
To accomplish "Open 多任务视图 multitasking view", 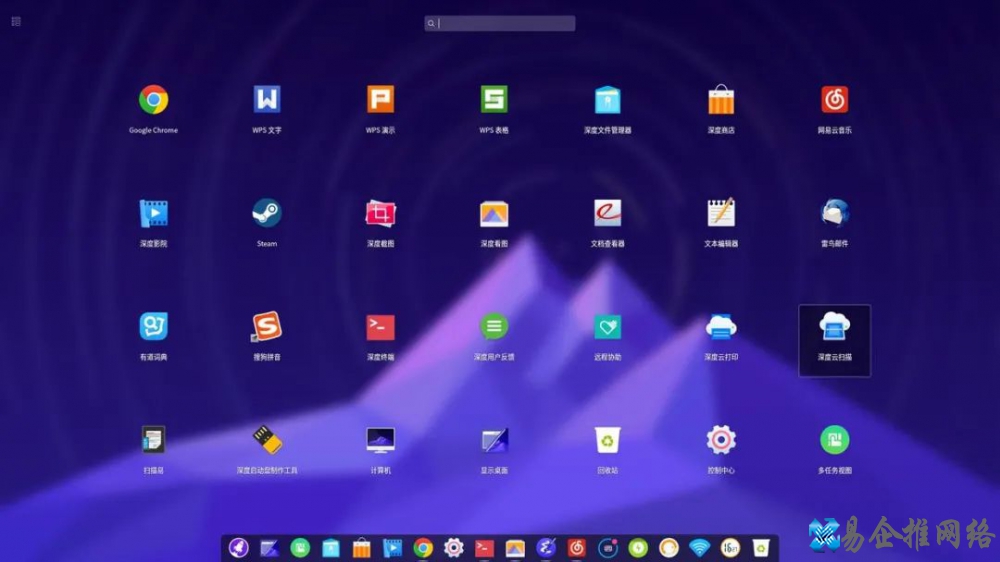I will [x=834, y=440].
